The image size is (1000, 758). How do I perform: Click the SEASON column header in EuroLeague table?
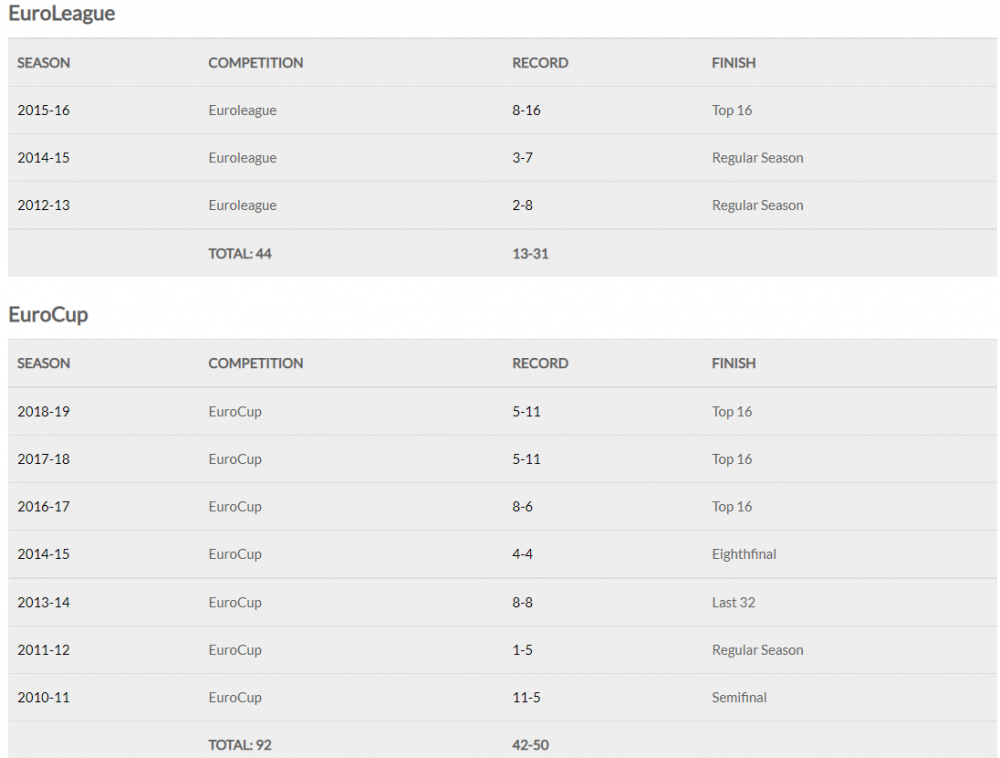coord(44,63)
